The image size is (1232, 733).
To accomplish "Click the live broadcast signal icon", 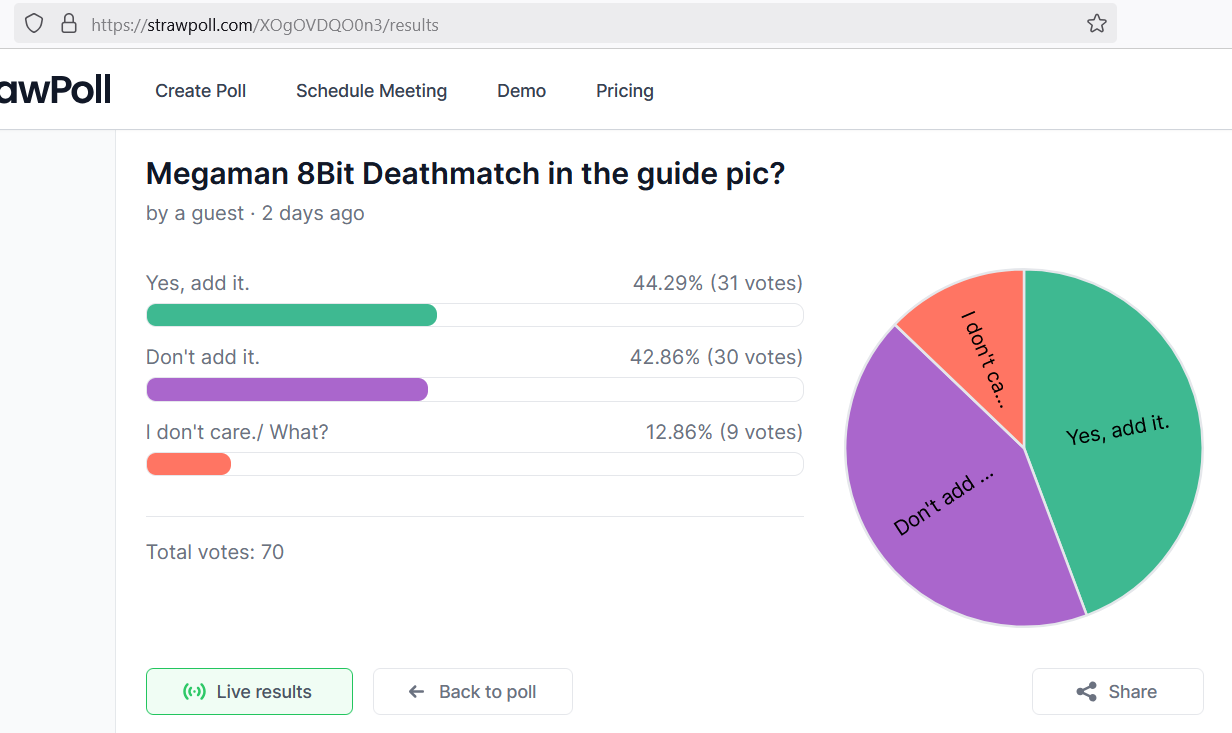I will (x=194, y=692).
